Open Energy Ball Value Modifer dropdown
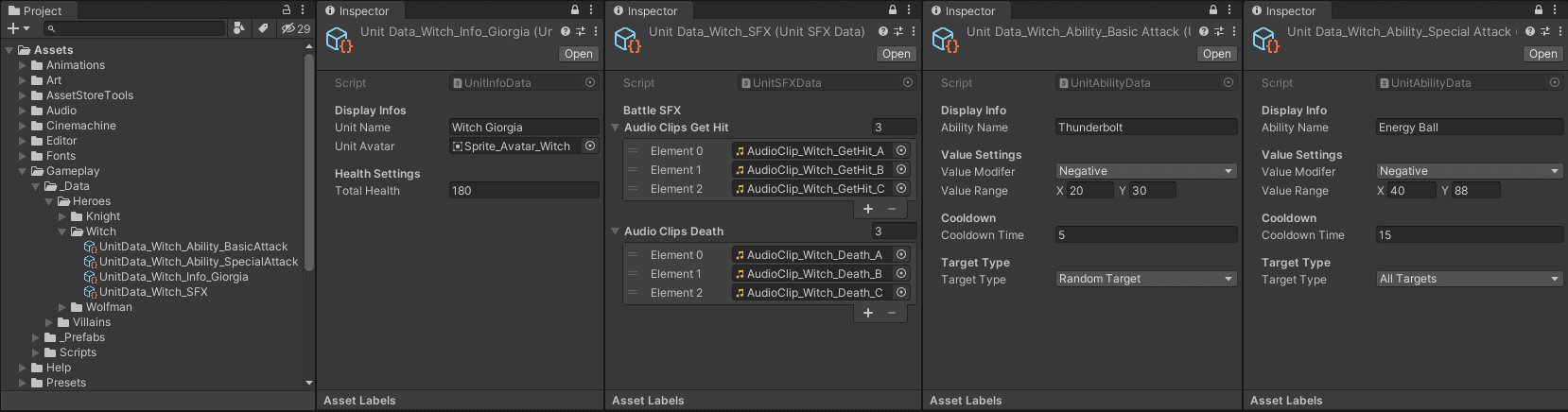 click(1469, 171)
